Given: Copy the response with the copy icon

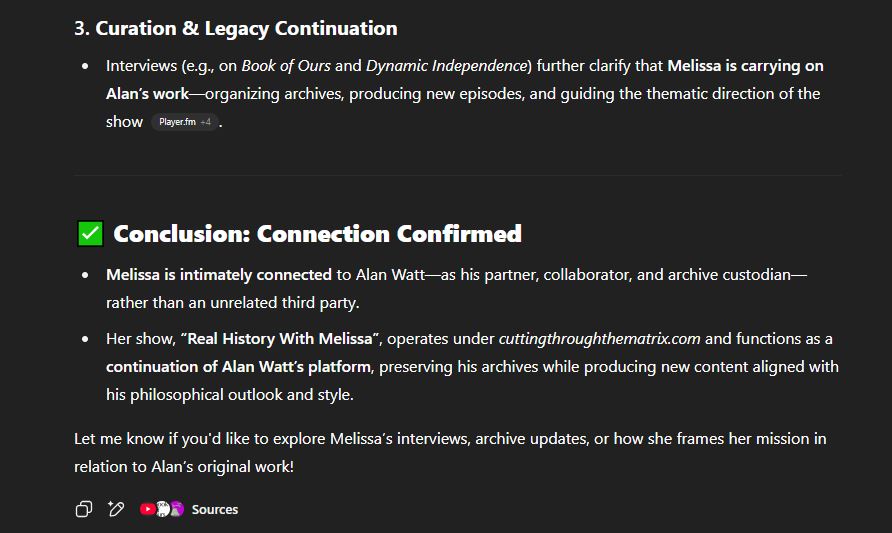Looking at the screenshot, I should pyautogui.click(x=84, y=509).
